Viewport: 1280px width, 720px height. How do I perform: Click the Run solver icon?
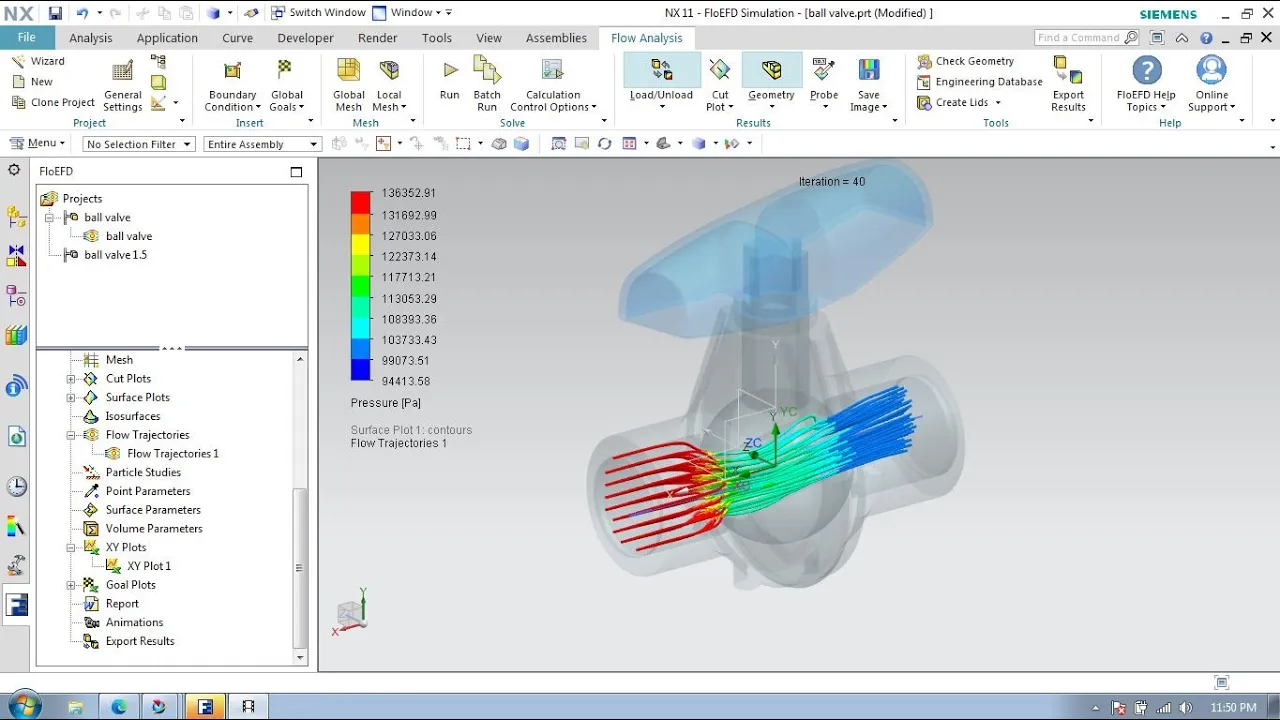[x=450, y=79]
